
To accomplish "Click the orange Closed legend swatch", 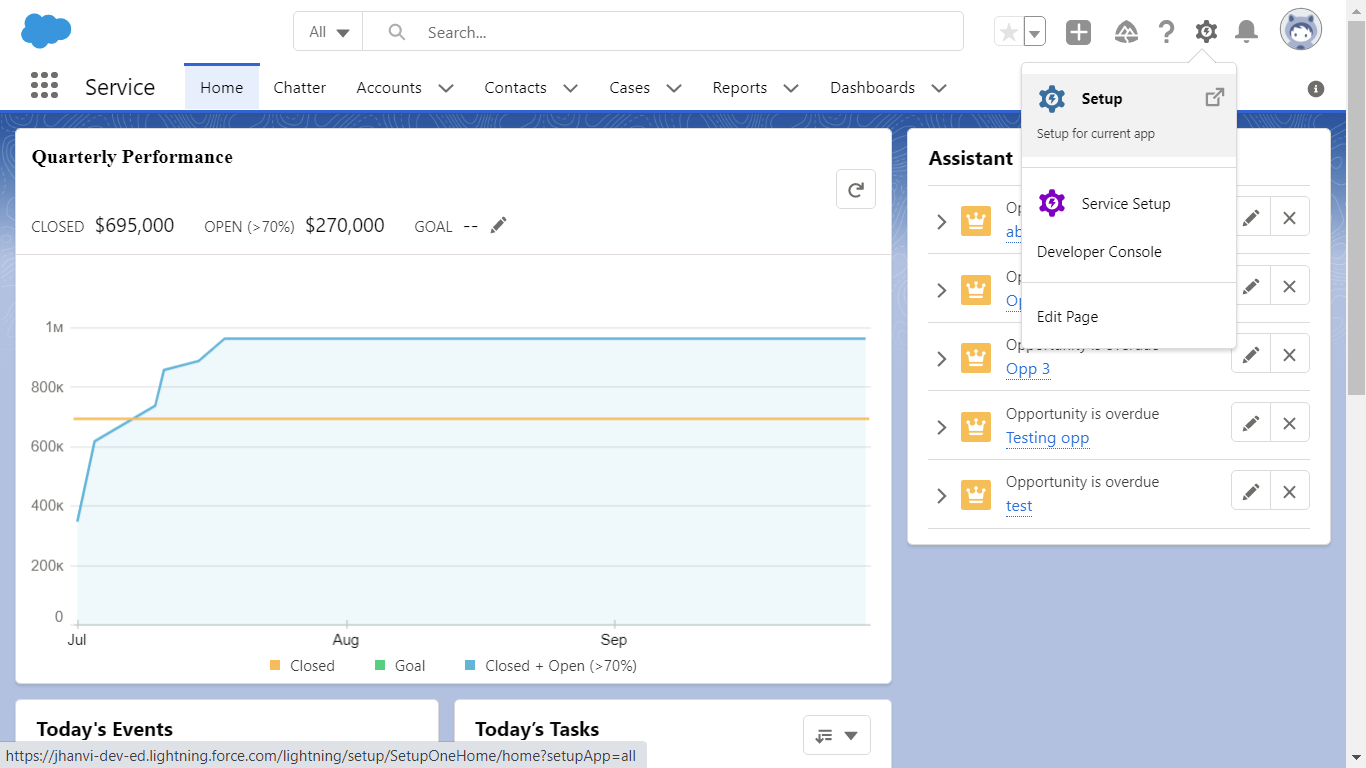I will (275, 666).
